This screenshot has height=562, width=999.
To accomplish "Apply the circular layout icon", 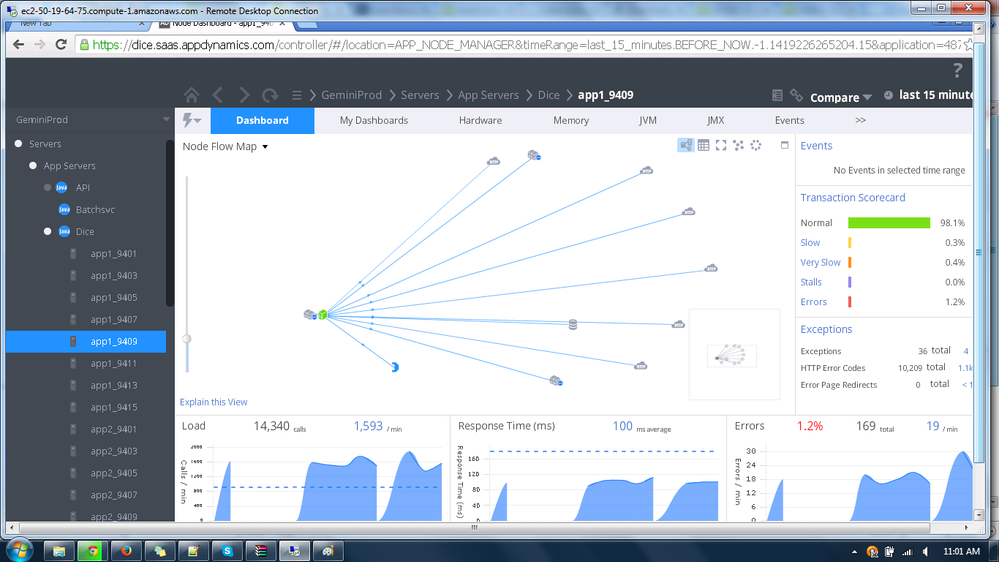I will click(756, 145).
